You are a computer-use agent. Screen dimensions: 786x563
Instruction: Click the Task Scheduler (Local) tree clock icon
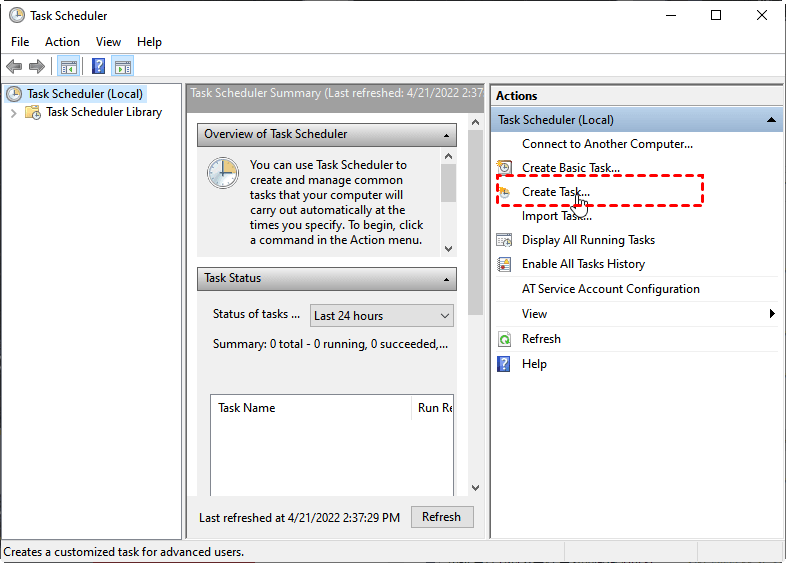tap(14, 94)
